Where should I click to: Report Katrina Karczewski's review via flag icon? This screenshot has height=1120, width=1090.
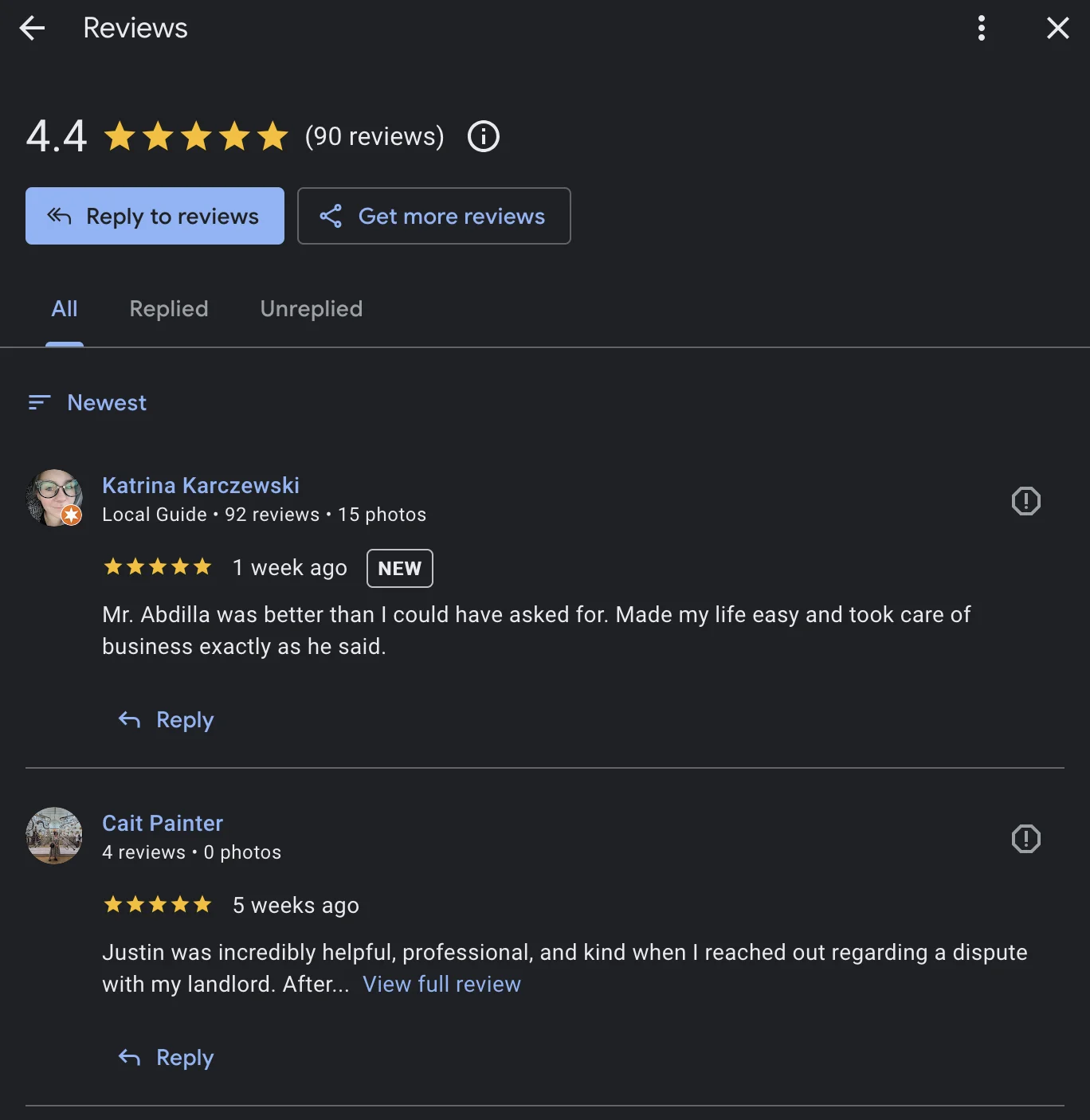click(1026, 501)
